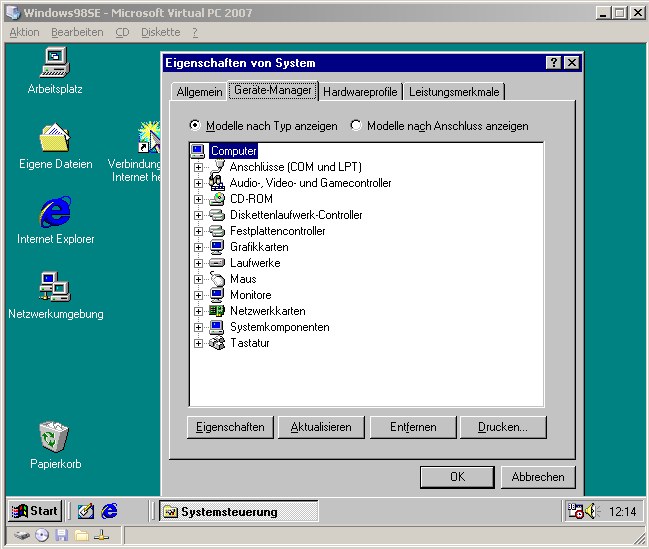Click the CD icon in Virtual PC status bar
The image size is (649, 549).
[x=42, y=535]
